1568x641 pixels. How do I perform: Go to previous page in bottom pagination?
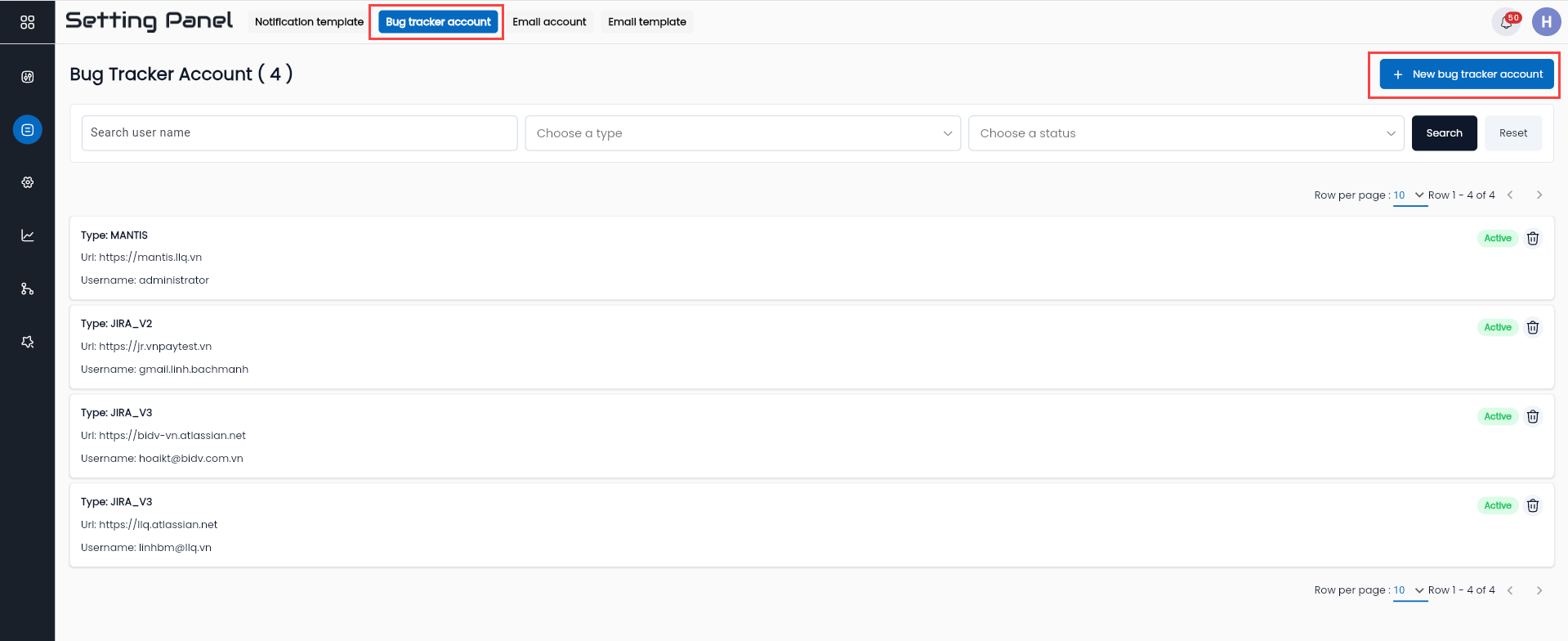coord(1510,590)
